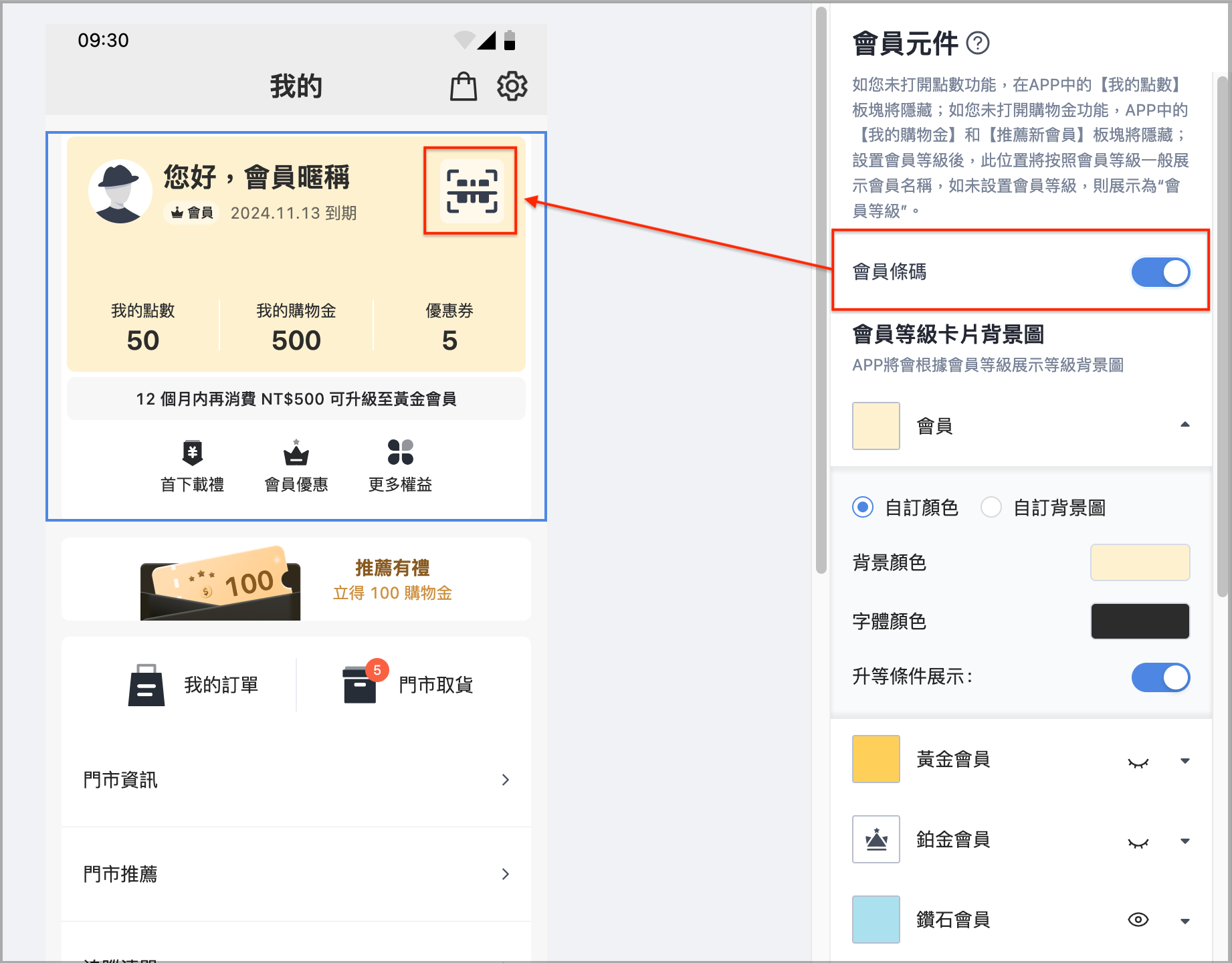Click the cellular signal status icon
Screen dimensions: 1232x963
coord(487,40)
